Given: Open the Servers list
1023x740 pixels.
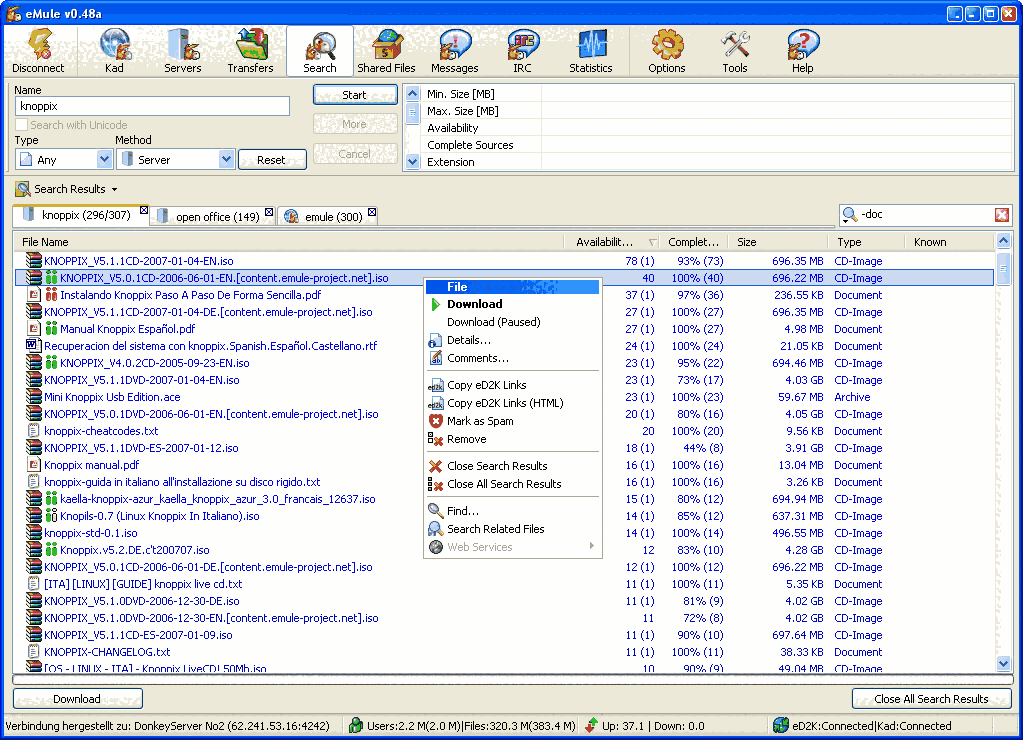Looking at the screenshot, I should point(182,50).
